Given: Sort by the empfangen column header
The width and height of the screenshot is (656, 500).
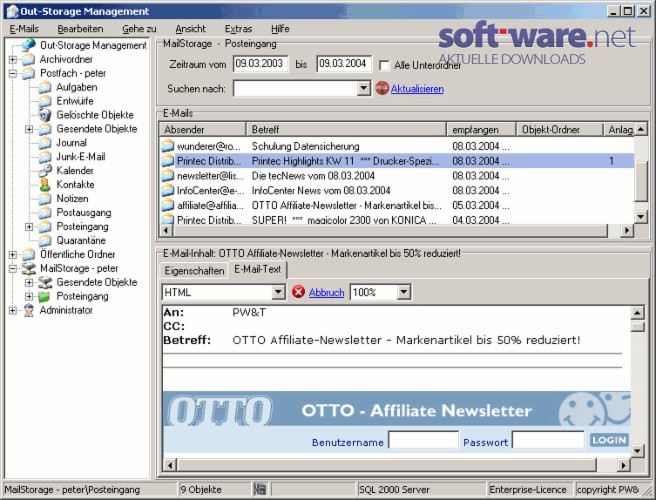Looking at the screenshot, I should pyautogui.click(x=481, y=130).
